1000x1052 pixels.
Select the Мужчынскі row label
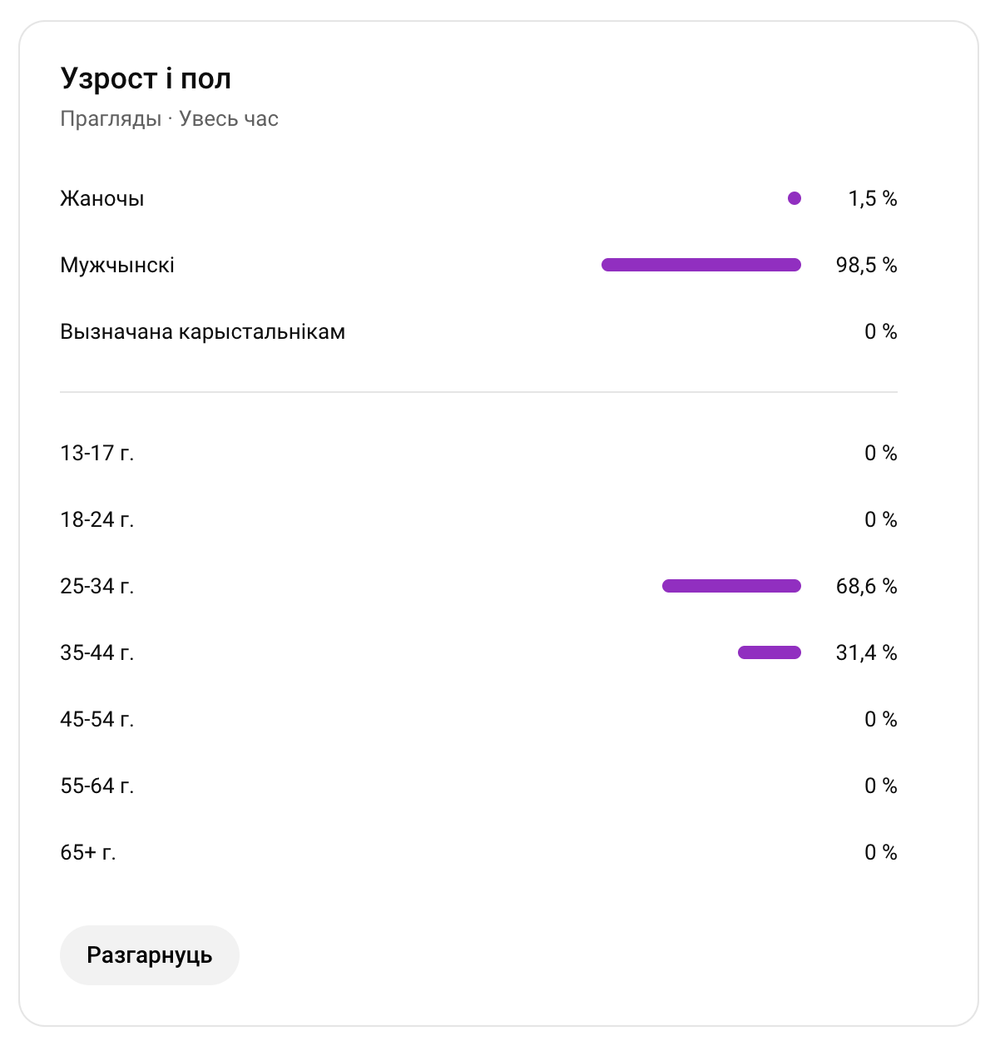click(117, 265)
